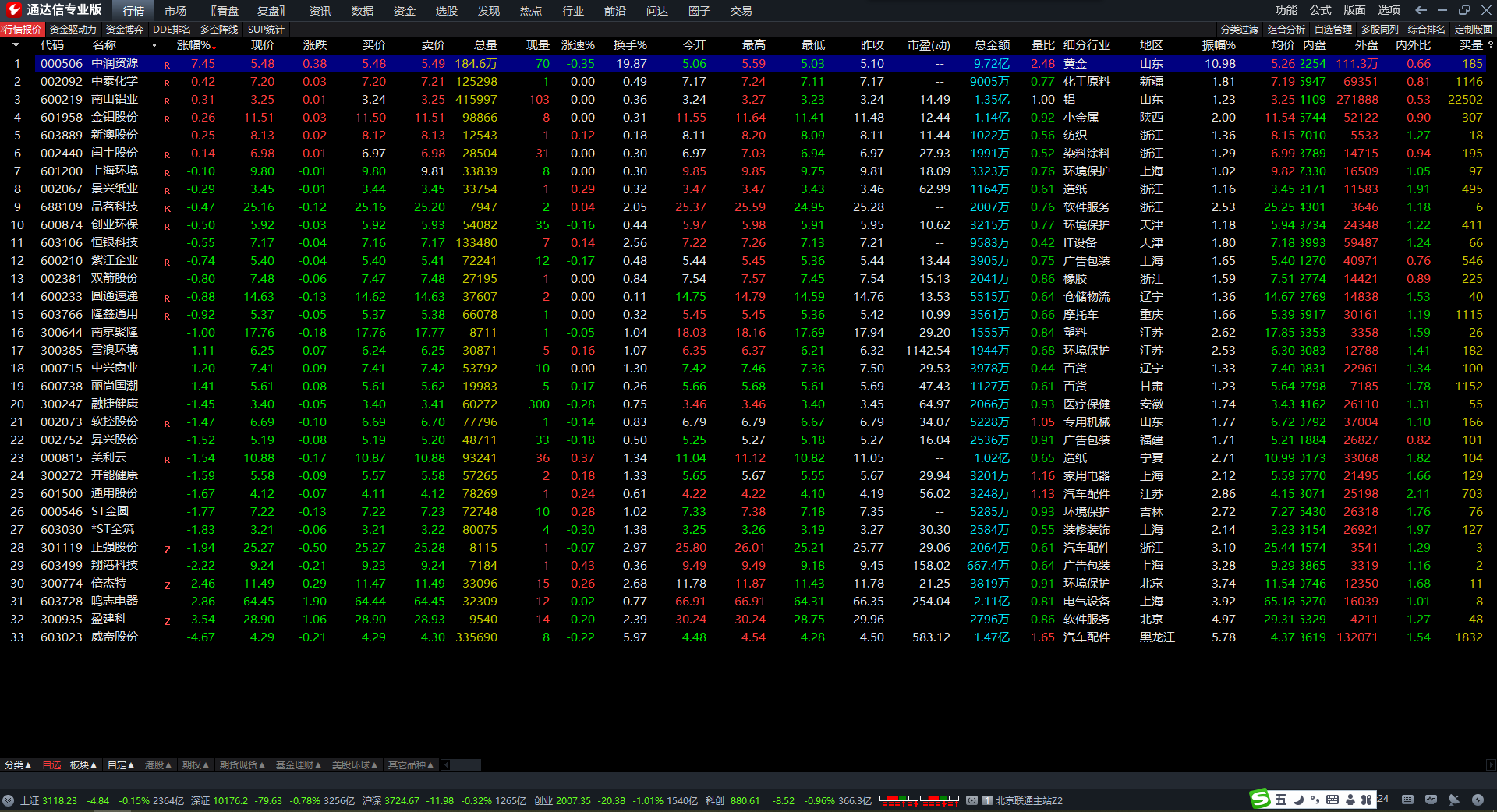Switch to the 资金驱动力 tab
This screenshot has height=812, width=1497.
pos(73,30)
